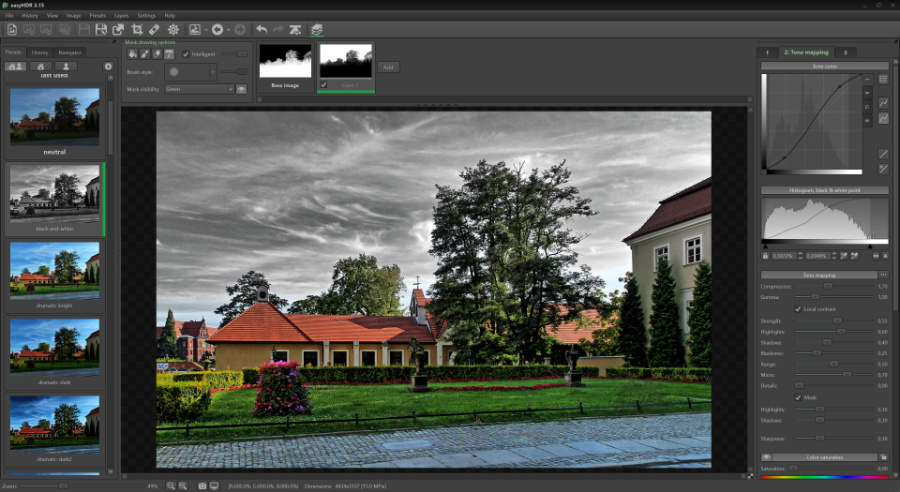Image resolution: width=900 pixels, height=492 pixels.
Task: Select the Crop tool in toolbar
Action: (137, 29)
